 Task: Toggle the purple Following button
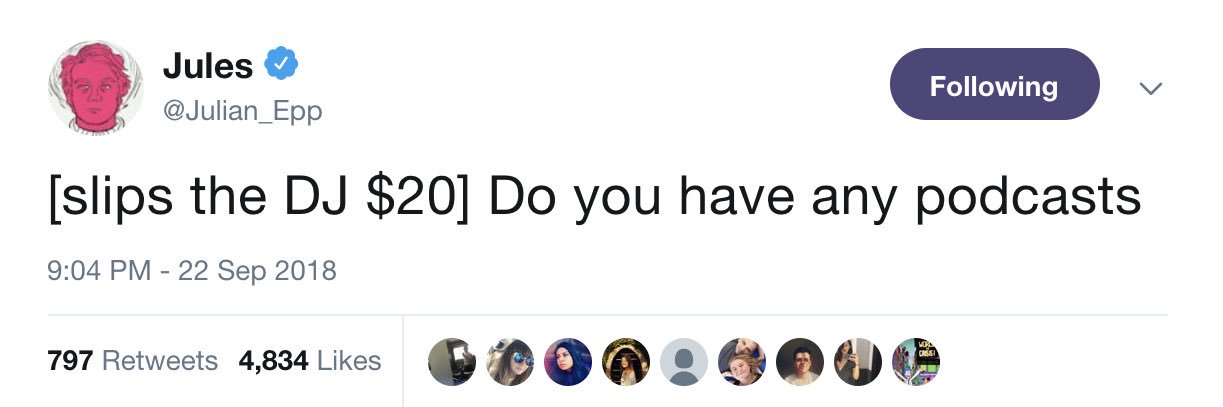click(x=994, y=85)
